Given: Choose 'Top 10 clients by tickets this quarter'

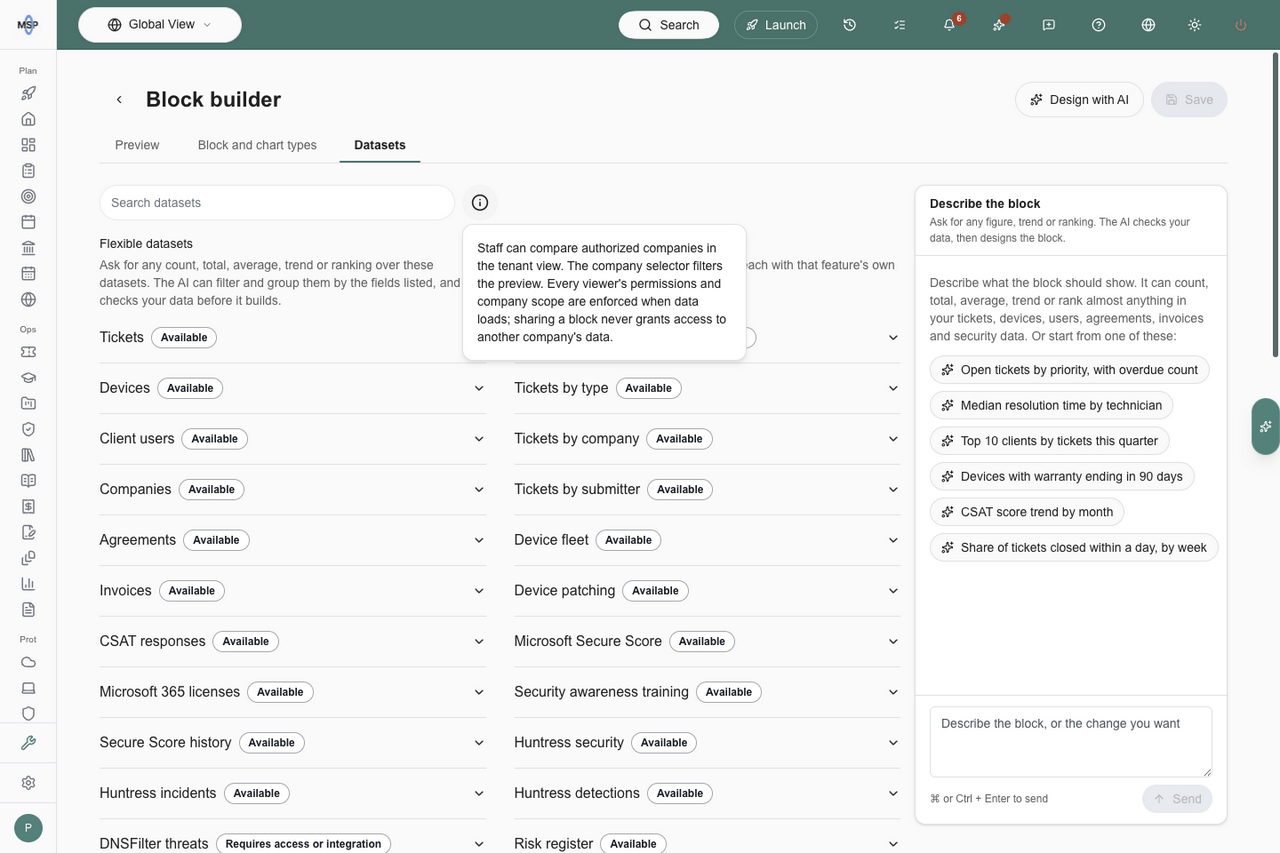Looking at the screenshot, I should pos(1049,441).
